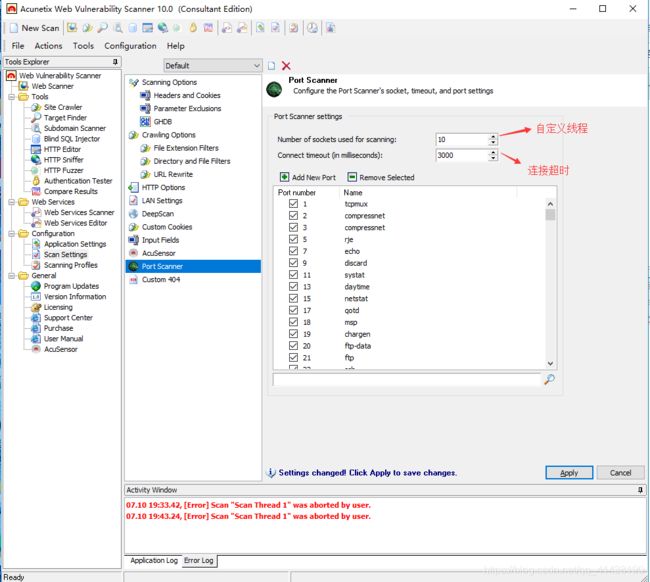Open the Help menu
The image size is (650, 582).
coord(175,46)
